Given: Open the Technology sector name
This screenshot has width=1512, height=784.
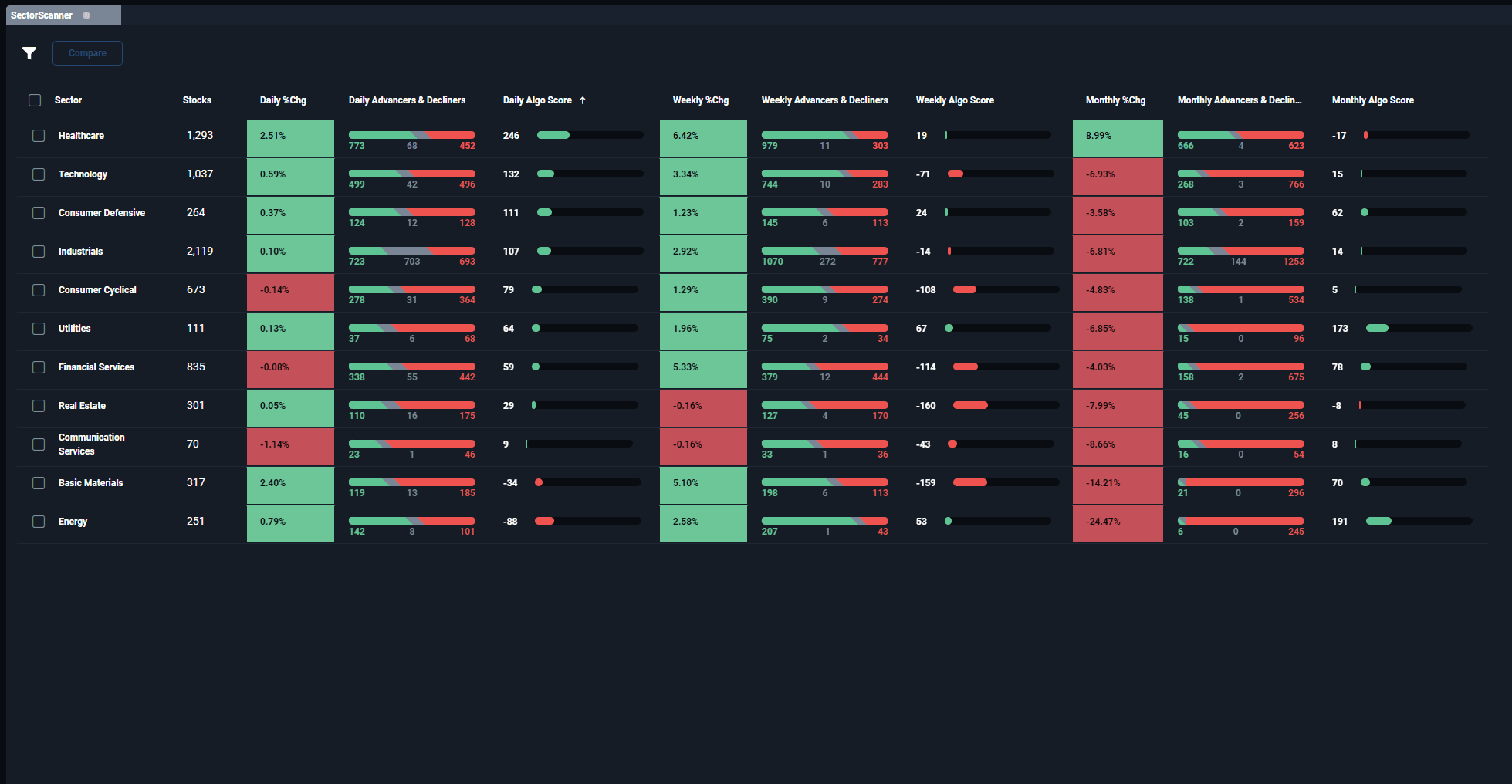Looking at the screenshot, I should tap(83, 174).
